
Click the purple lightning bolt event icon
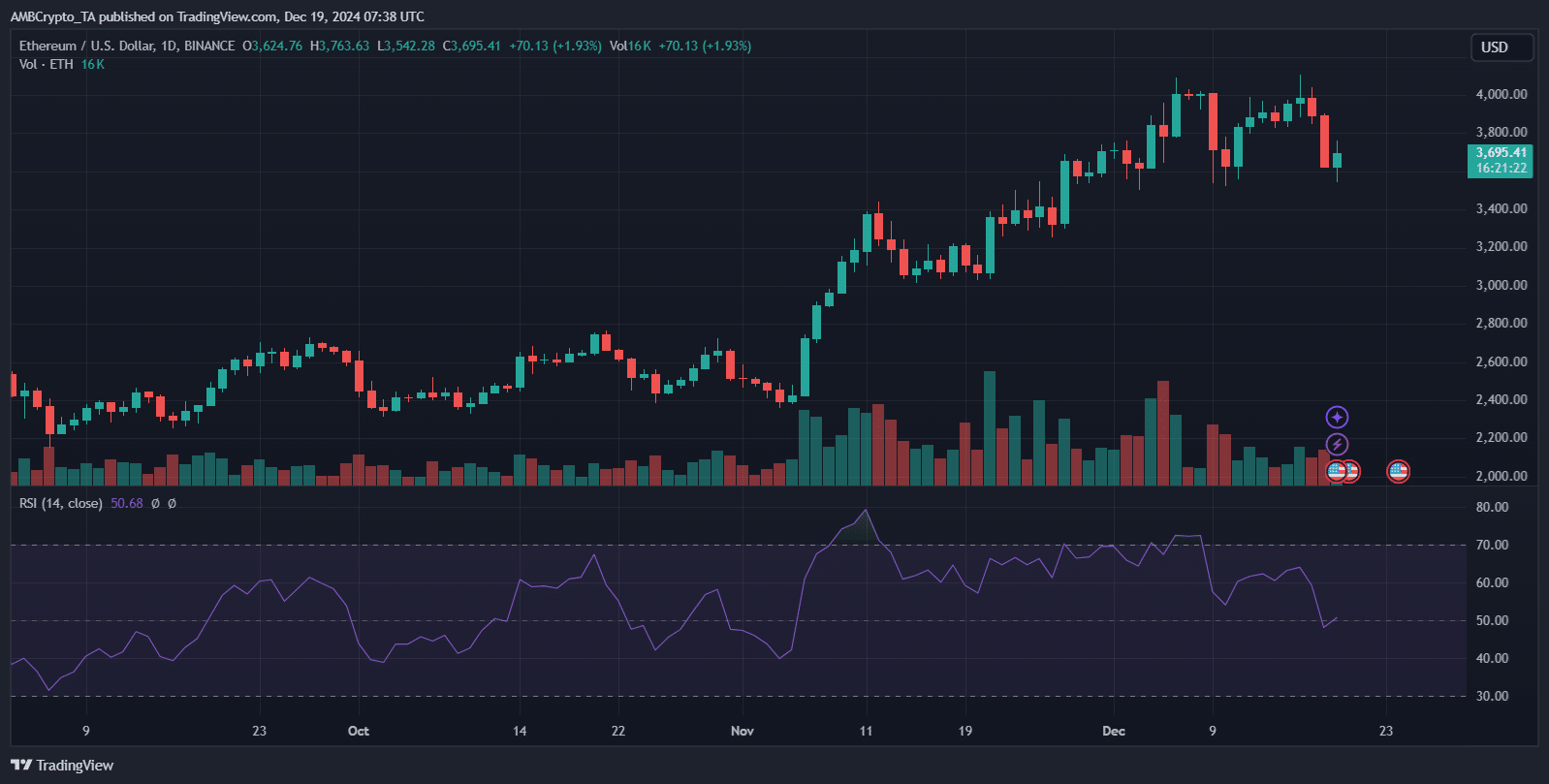[1337, 444]
